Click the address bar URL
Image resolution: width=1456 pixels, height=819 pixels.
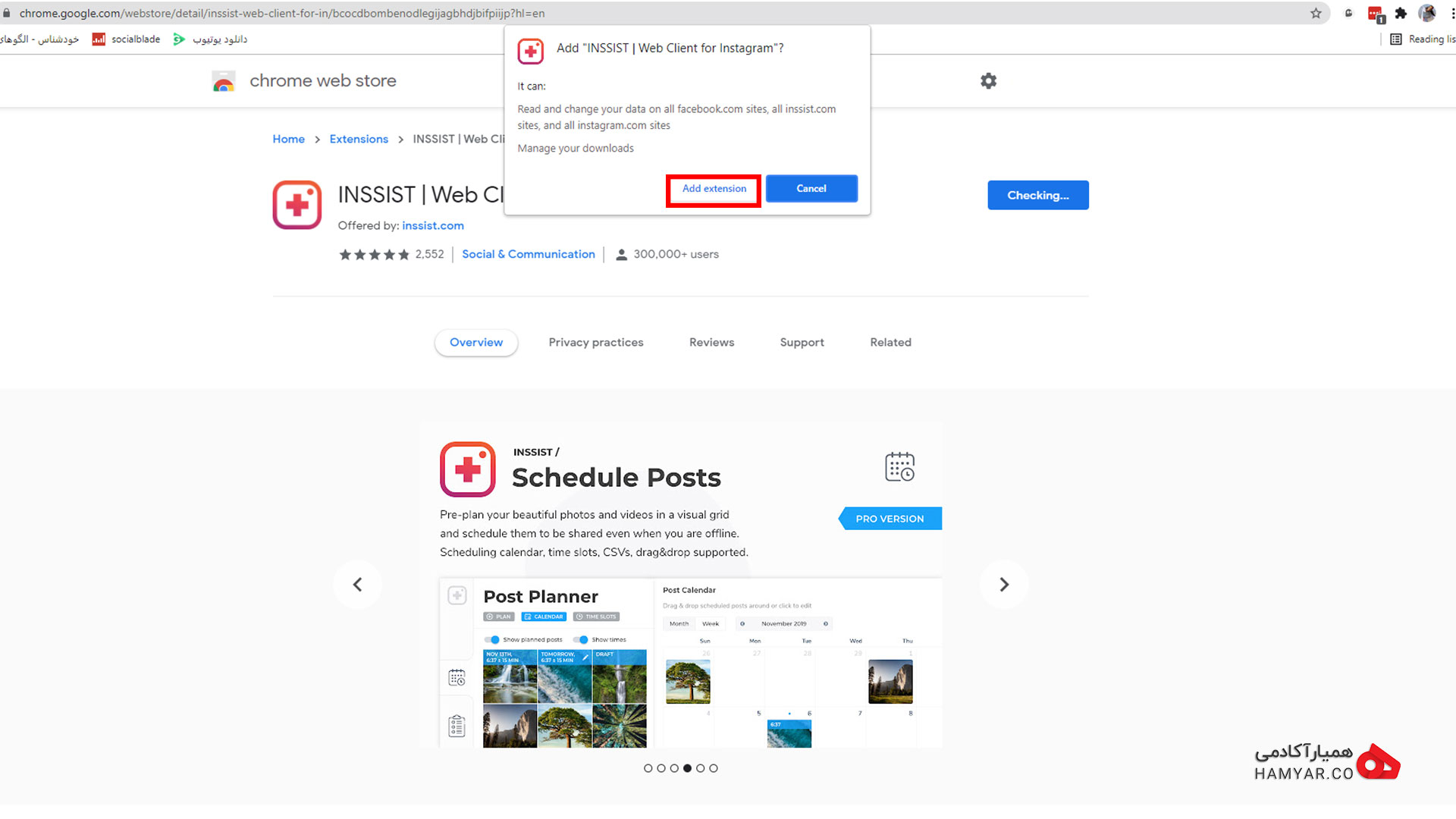(x=281, y=13)
